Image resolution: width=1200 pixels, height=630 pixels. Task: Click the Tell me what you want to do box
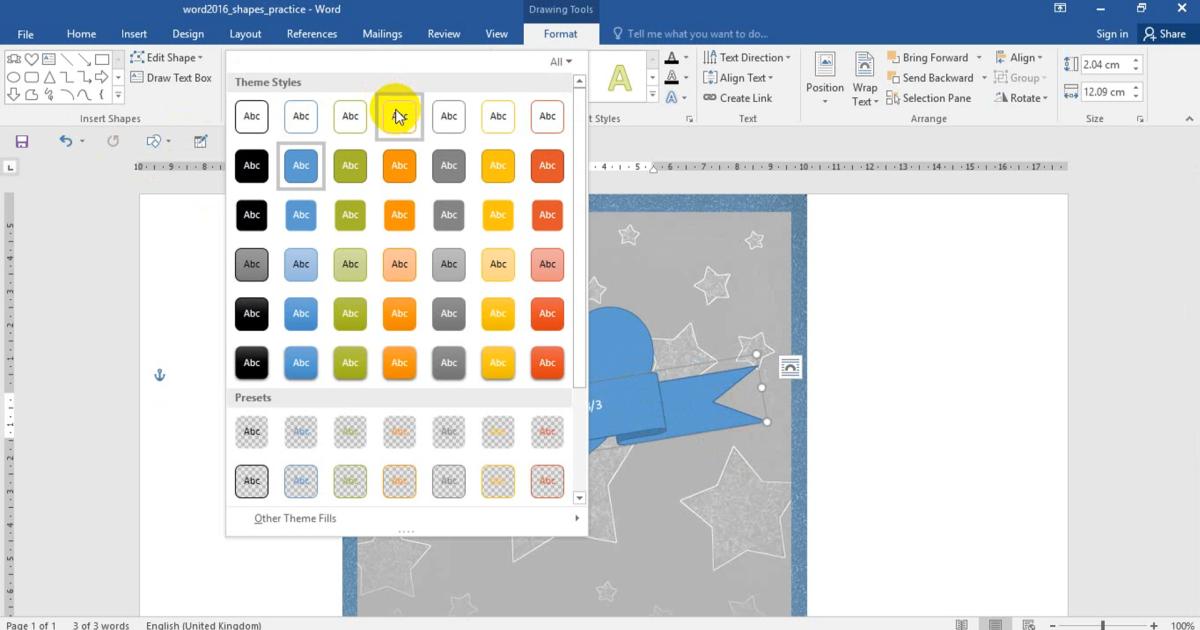click(690, 34)
